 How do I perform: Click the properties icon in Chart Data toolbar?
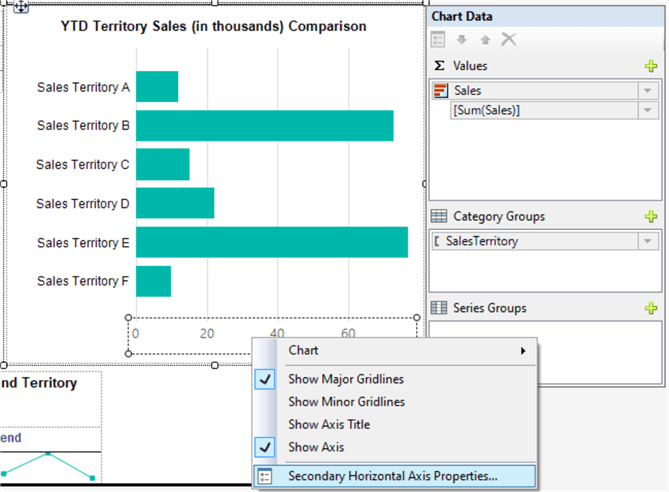pos(439,40)
